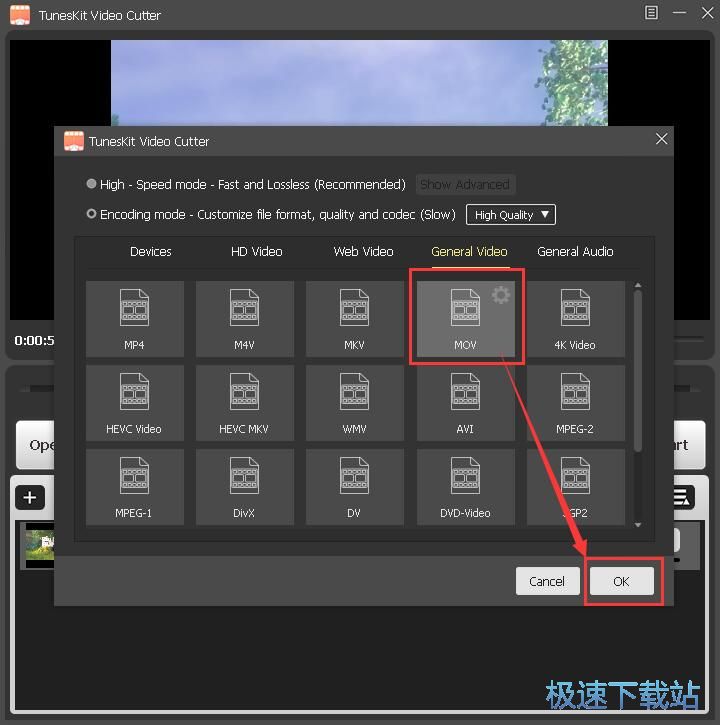720x725 pixels.
Task: Minimize the main TunesKit window
Action: (x=679, y=12)
